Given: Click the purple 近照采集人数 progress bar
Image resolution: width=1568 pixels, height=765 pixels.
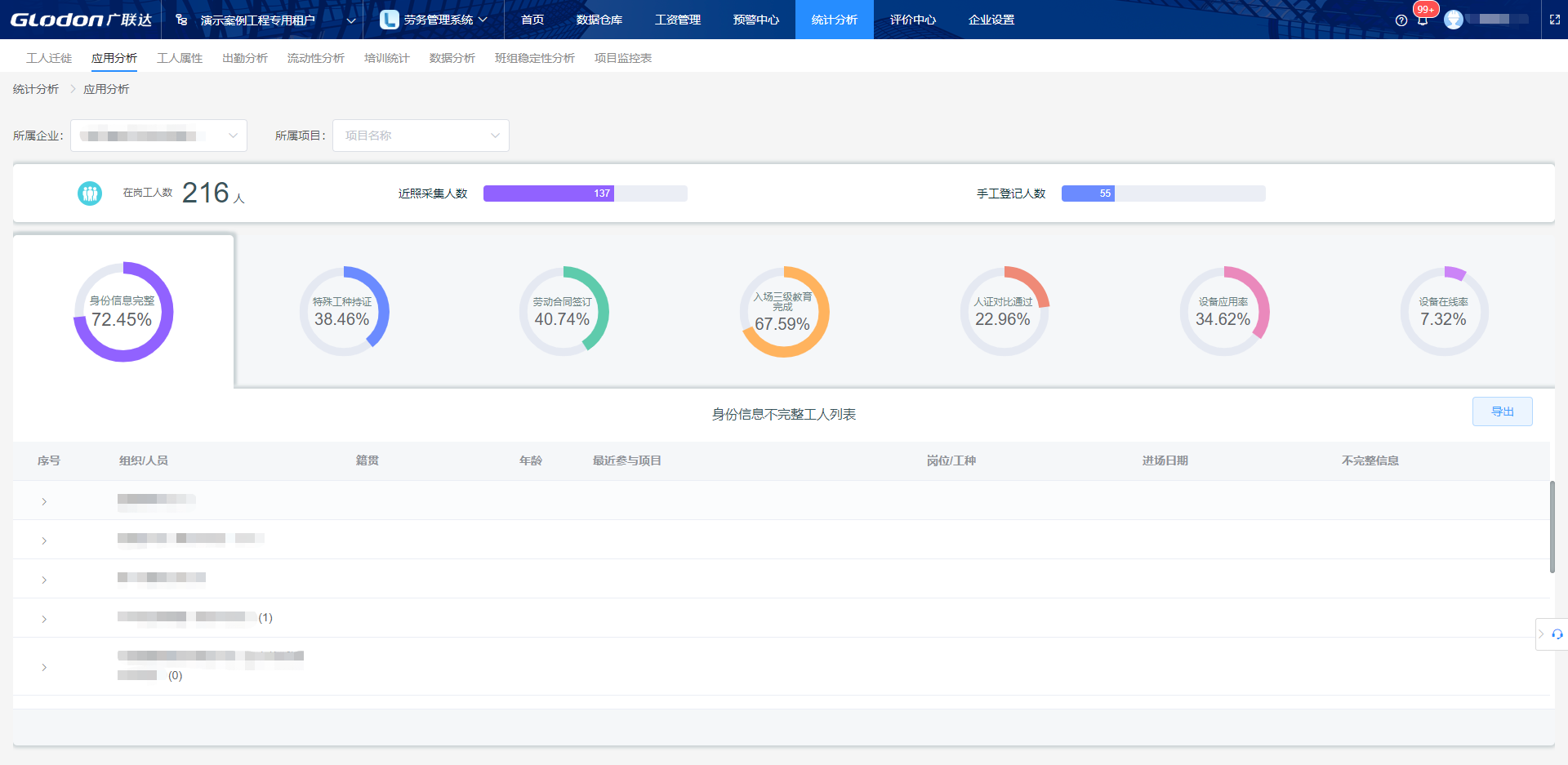Looking at the screenshot, I should [548, 193].
